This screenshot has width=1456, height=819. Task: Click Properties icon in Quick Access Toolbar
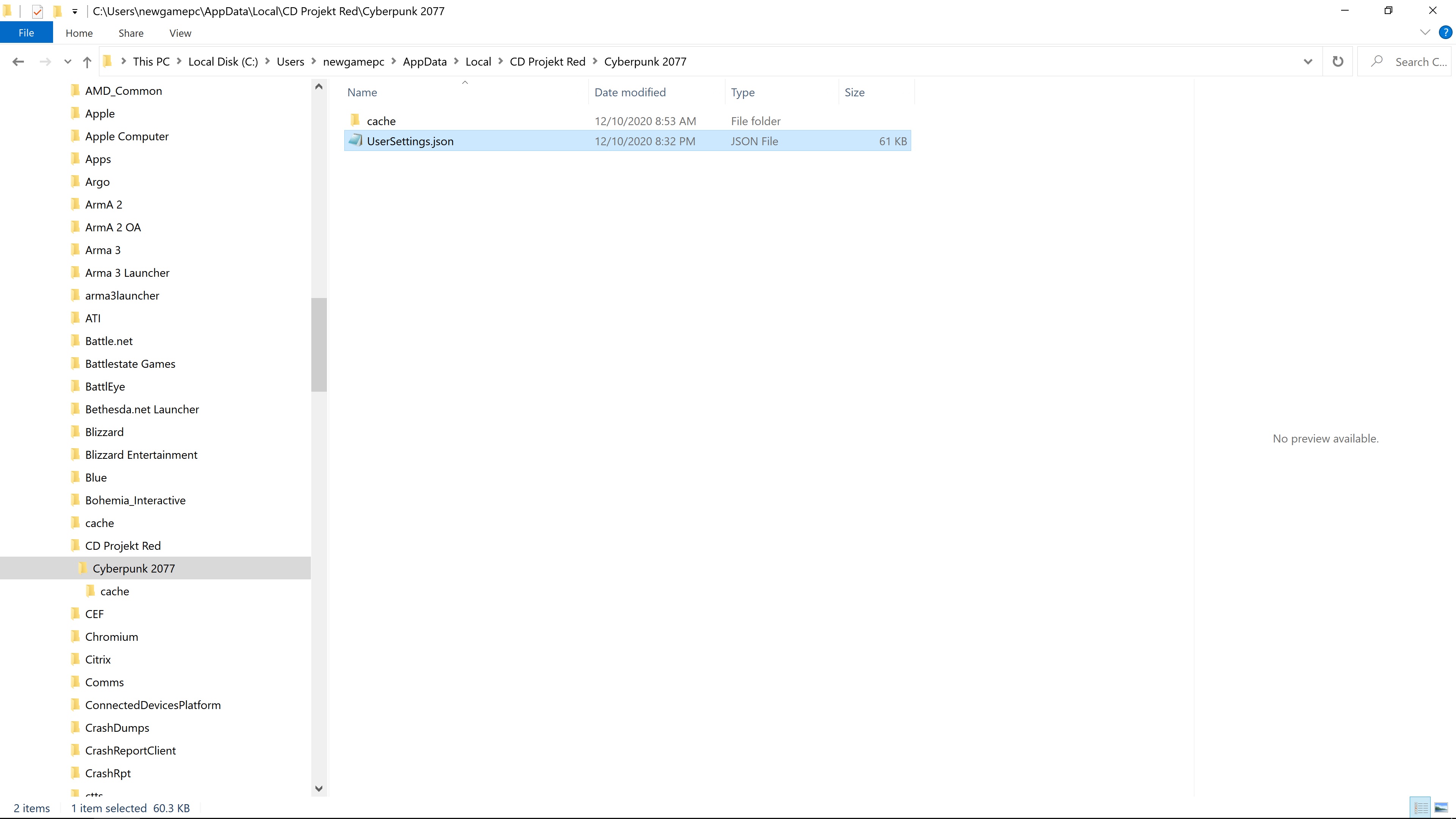point(37,11)
